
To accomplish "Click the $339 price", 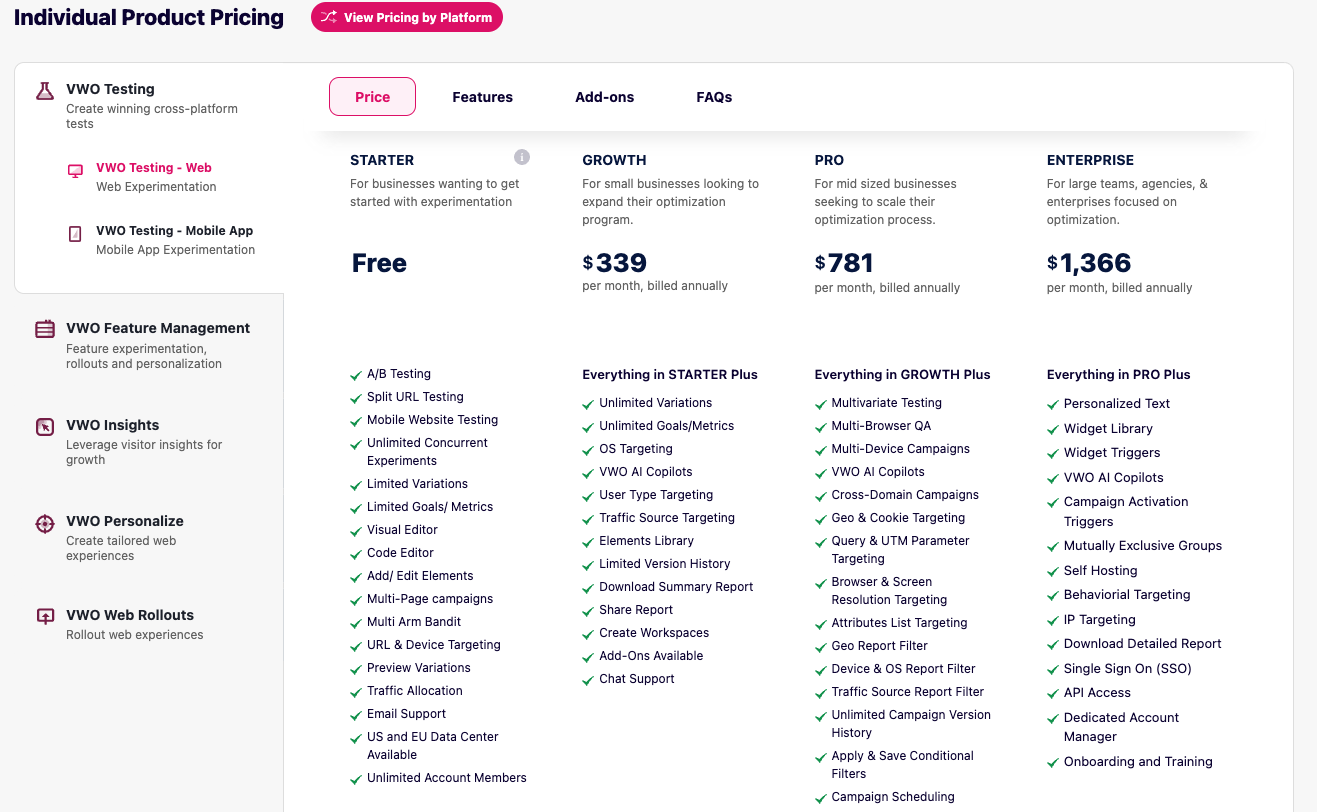I will coord(614,263).
